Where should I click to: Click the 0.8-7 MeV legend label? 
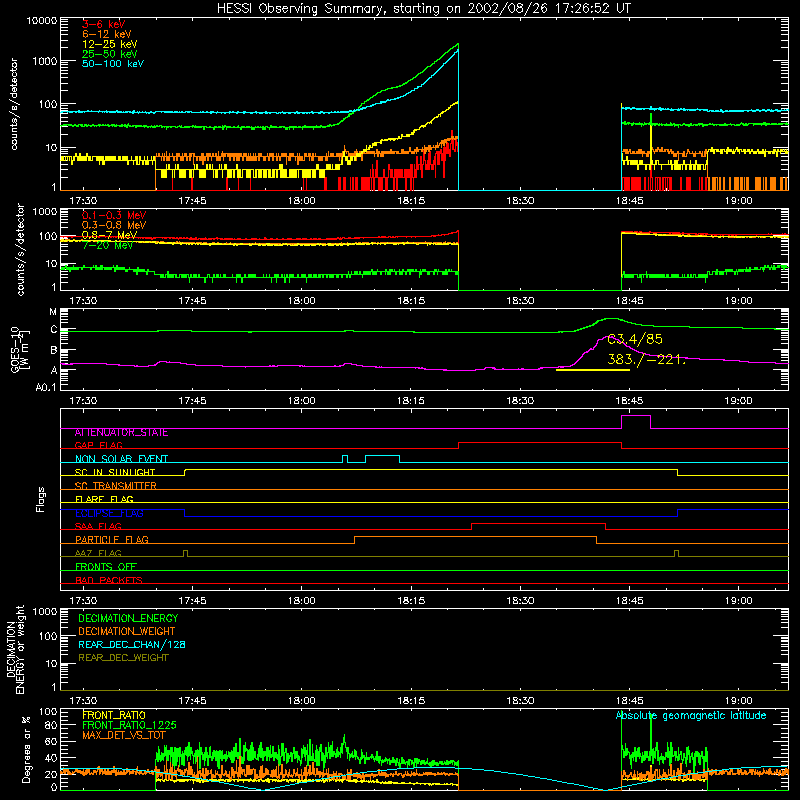tap(110, 235)
